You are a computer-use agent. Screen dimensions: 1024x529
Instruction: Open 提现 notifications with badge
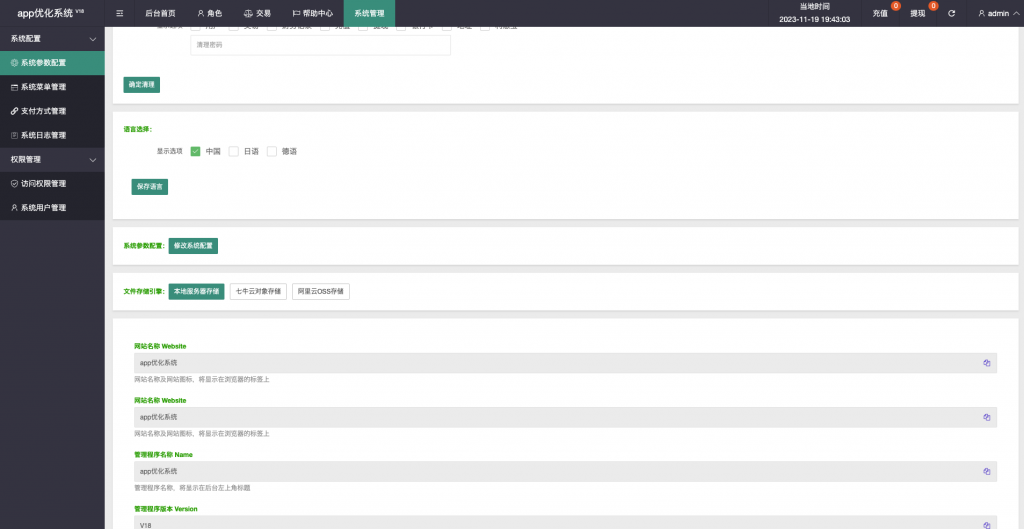(919, 13)
